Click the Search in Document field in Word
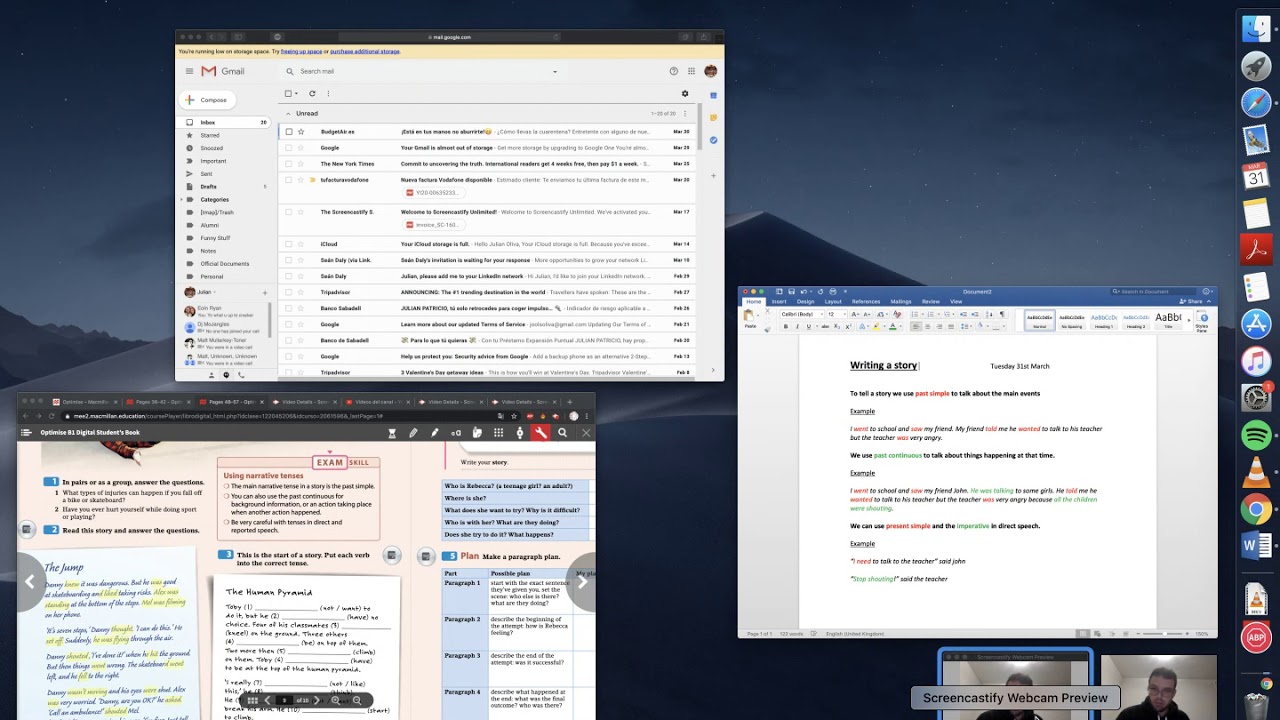 click(x=1155, y=292)
